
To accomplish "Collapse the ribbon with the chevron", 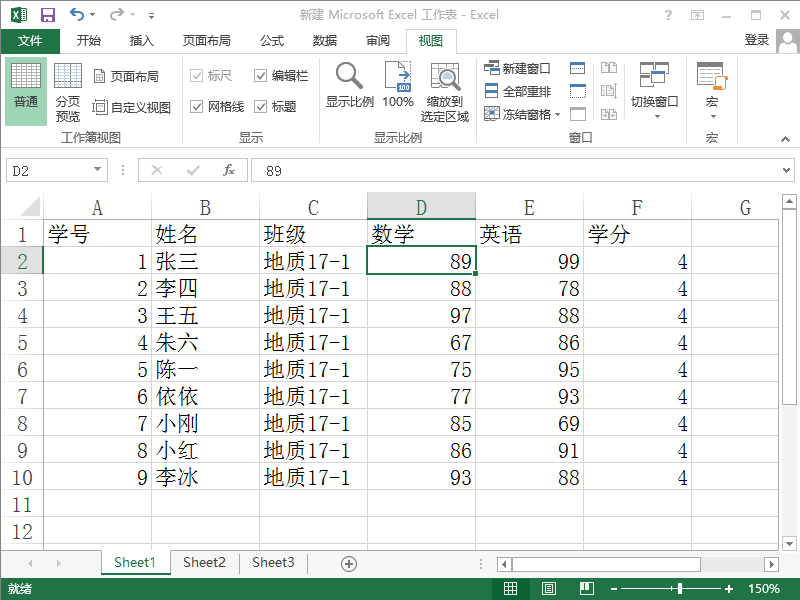I will coord(785,139).
